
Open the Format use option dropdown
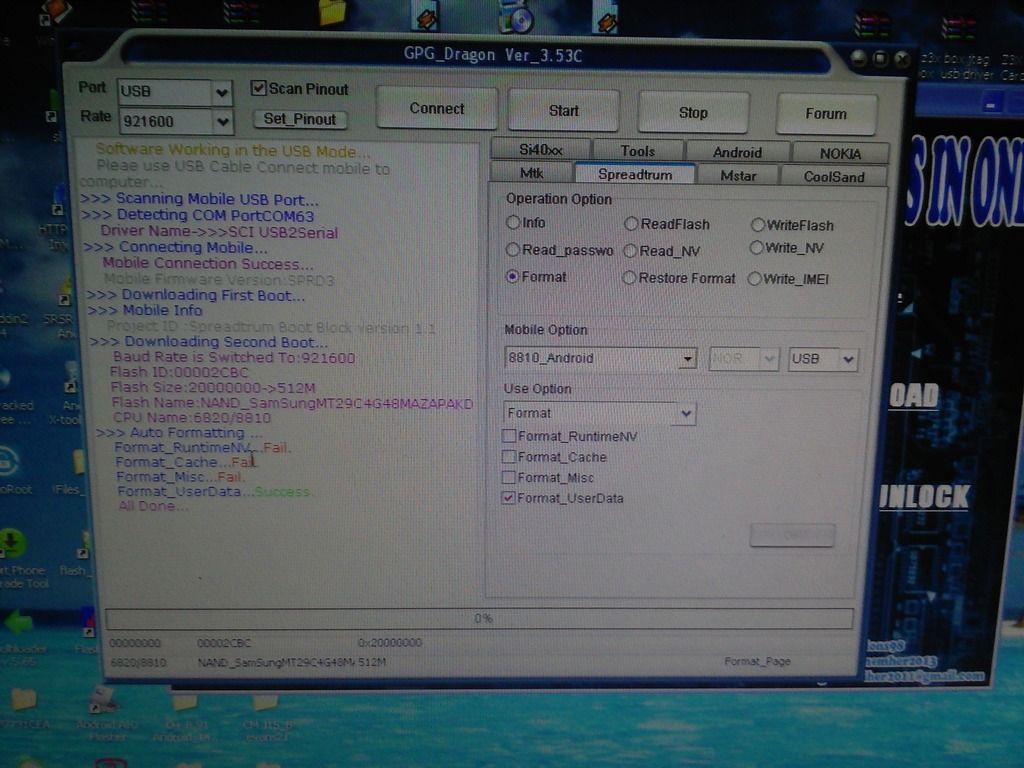click(686, 413)
